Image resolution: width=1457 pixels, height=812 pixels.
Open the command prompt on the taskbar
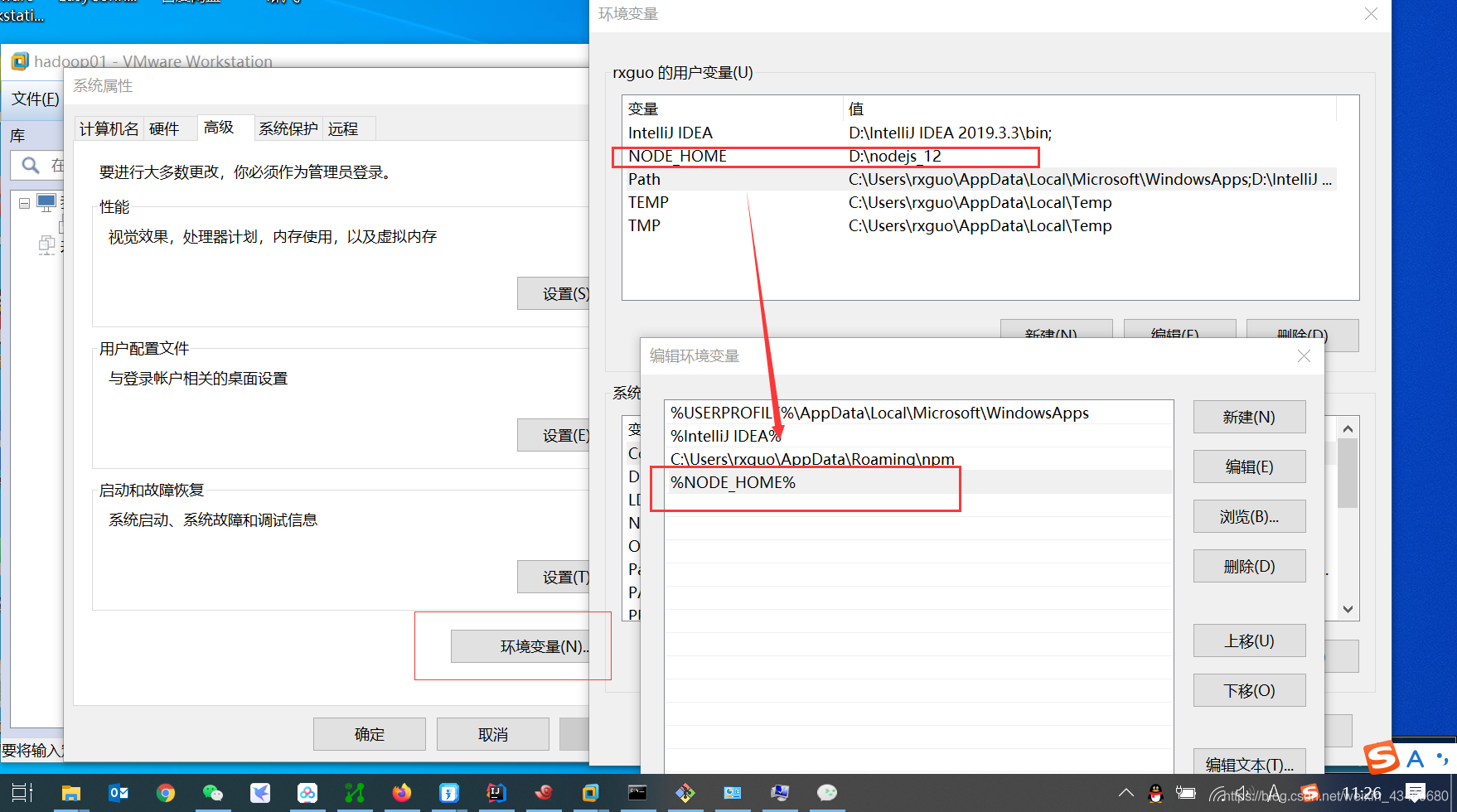point(637,793)
